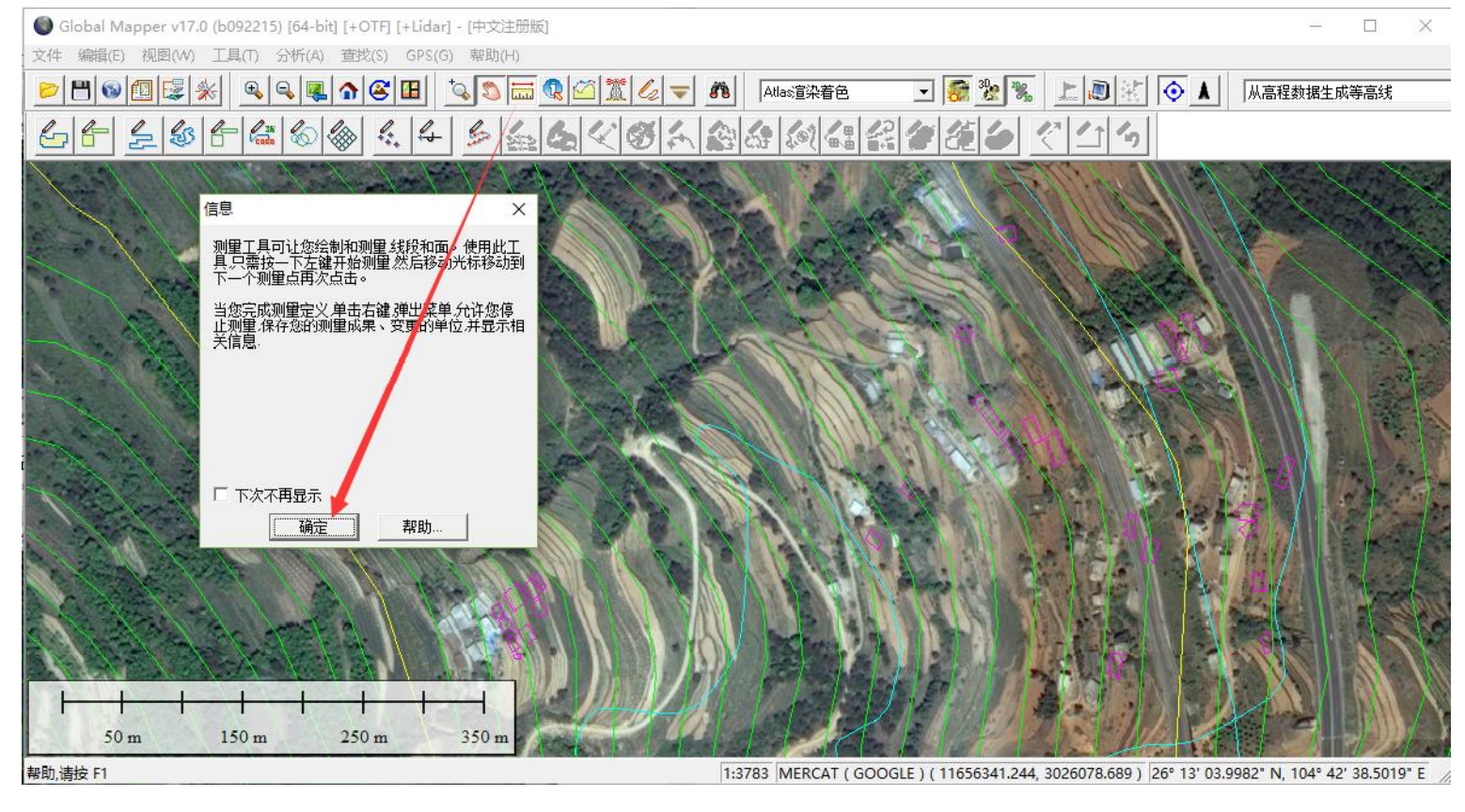
Task: Click the Home full view icon
Action: tap(348, 91)
